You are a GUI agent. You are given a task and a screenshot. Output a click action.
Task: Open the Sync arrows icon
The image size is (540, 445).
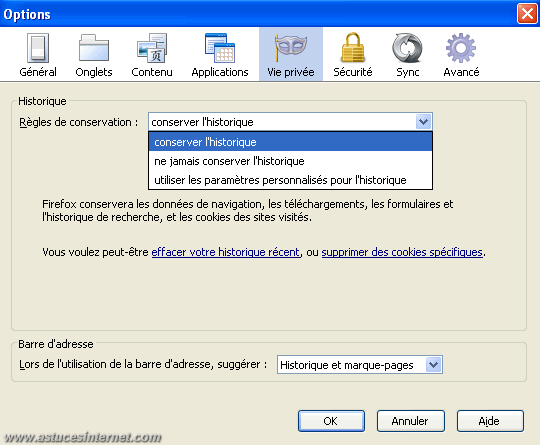pyautogui.click(x=407, y=48)
